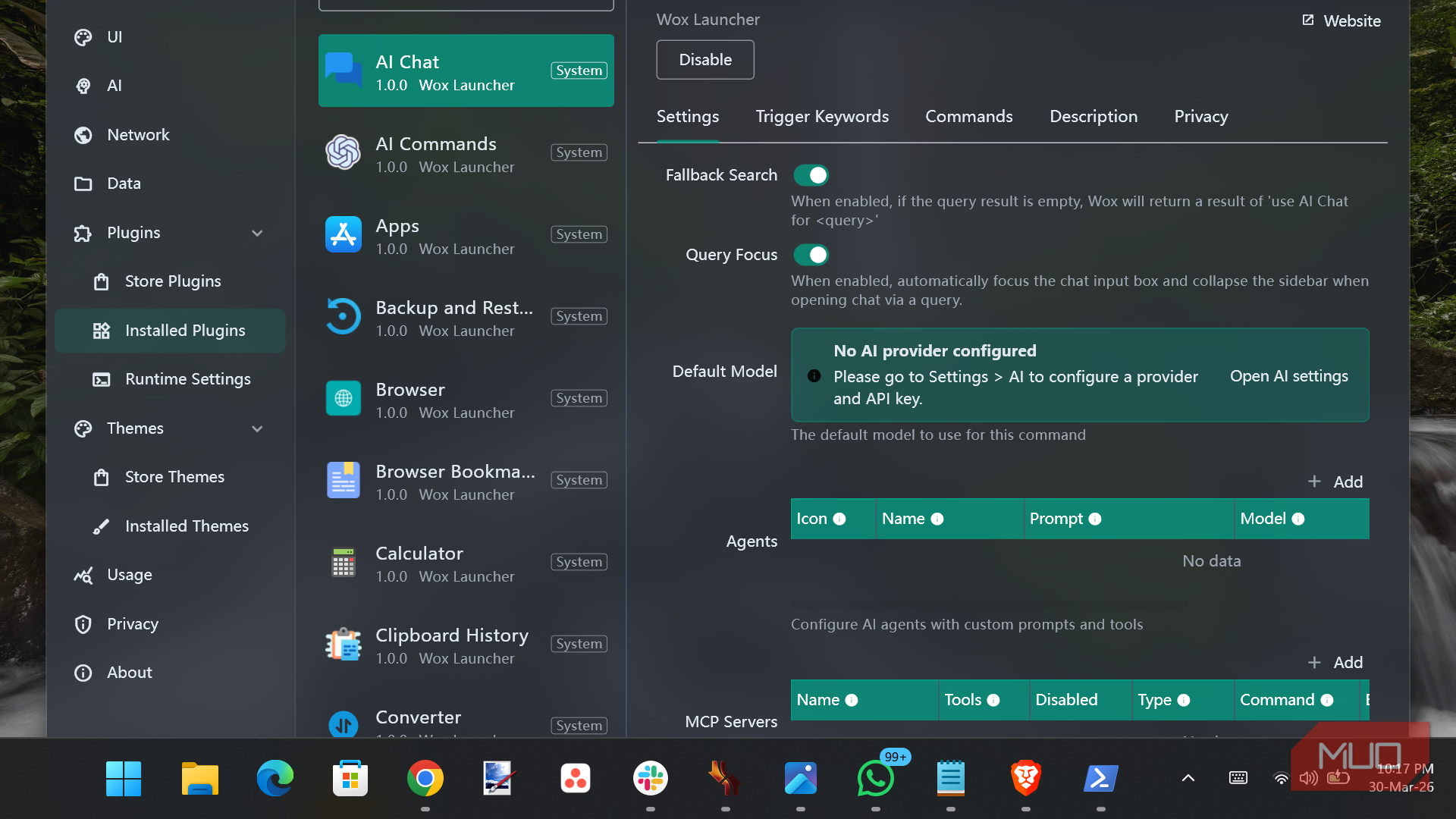The image size is (1456, 819).
Task: Toggle the Query Focus switch
Action: click(x=811, y=255)
